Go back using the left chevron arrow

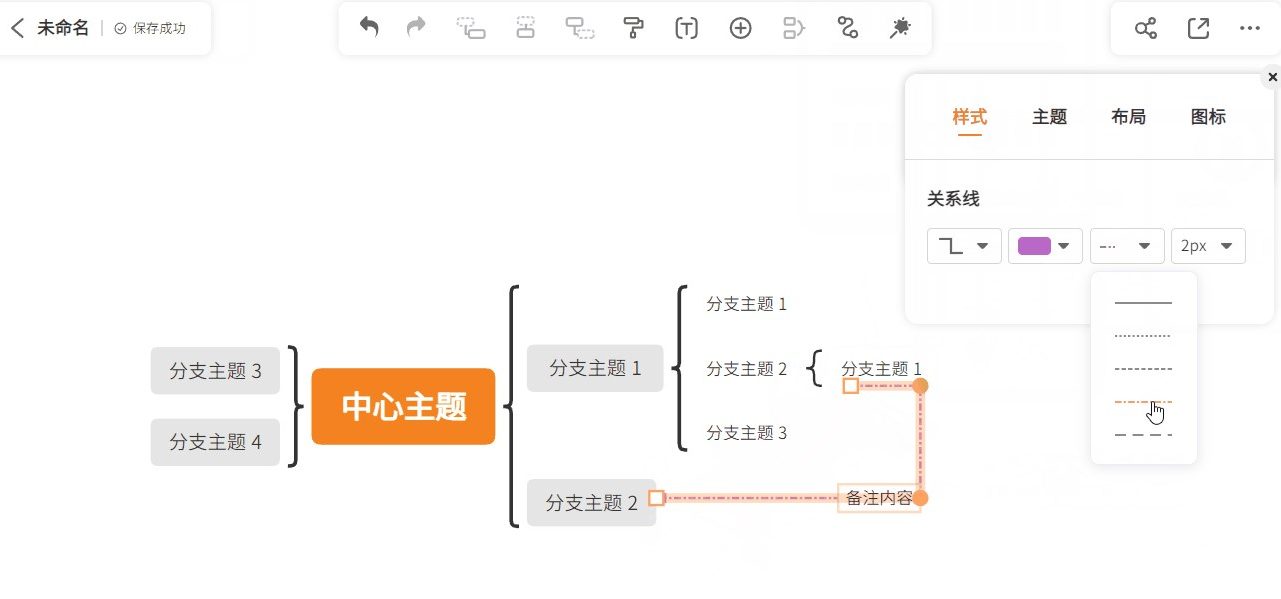[x=17, y=28]
